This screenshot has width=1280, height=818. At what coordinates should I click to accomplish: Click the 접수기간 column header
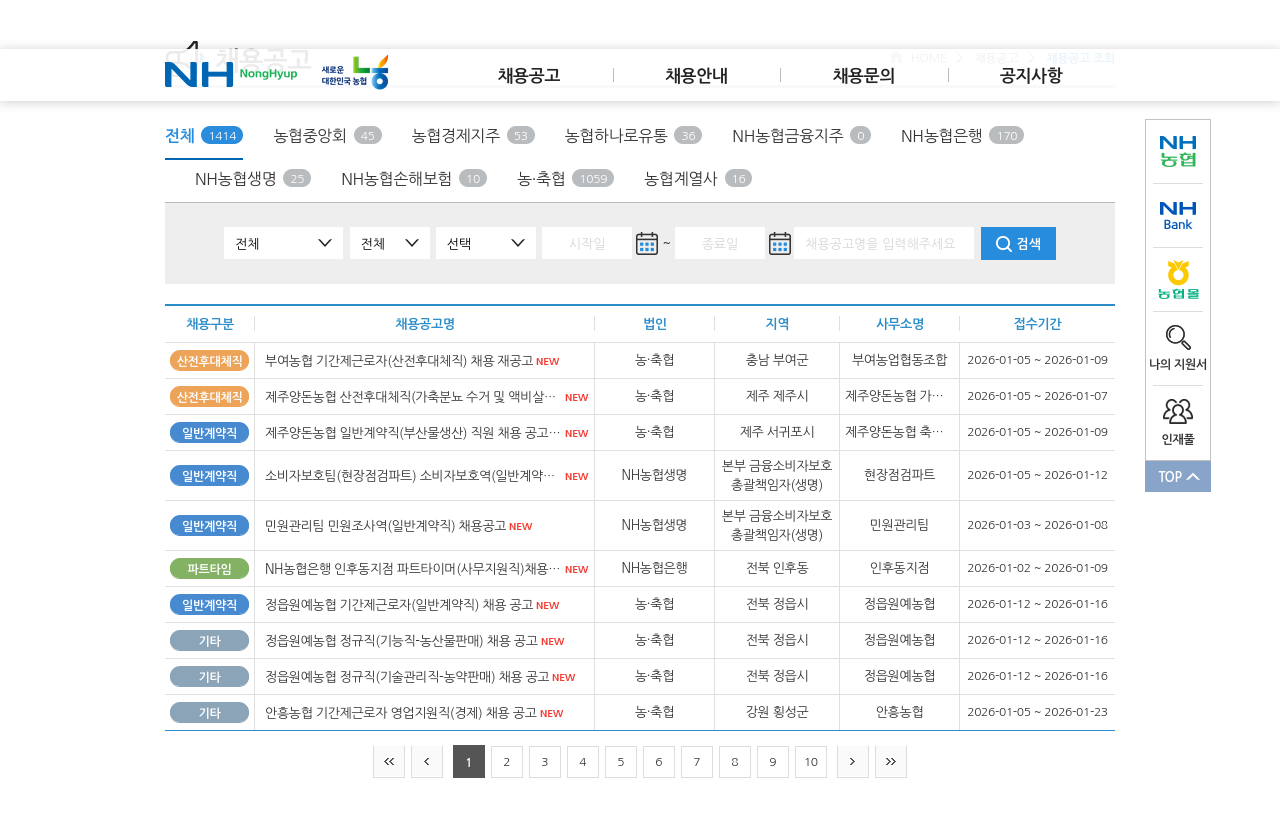click(1037, 323)
